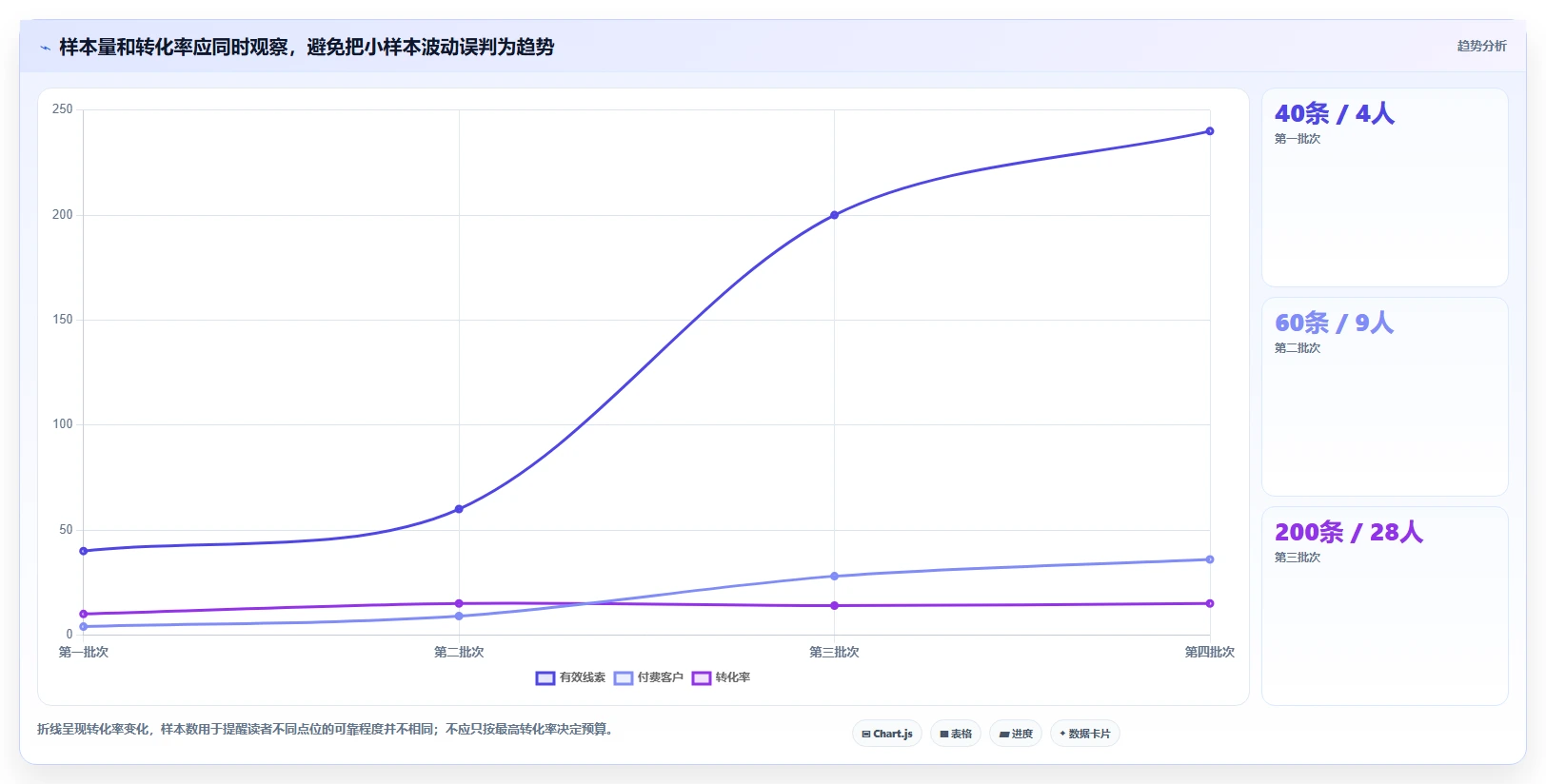Viewport: 1546px width, 784px height.
Task: Toggle the 有效线索 legend item
Action: (570, 677)
